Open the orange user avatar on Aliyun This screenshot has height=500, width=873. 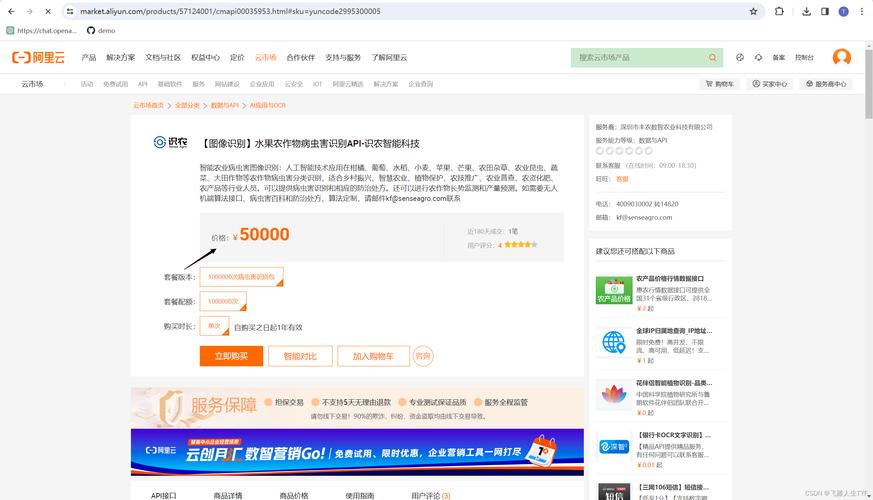coord(841,57)
